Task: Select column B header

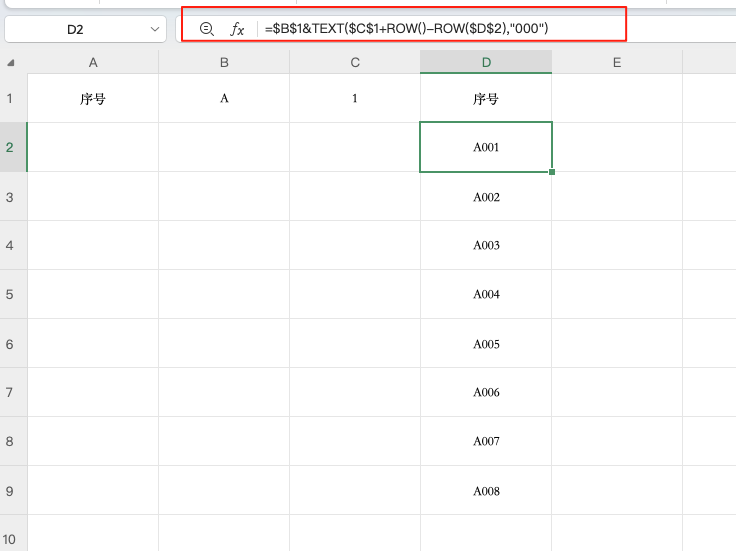Action: (x=224, y=63)
